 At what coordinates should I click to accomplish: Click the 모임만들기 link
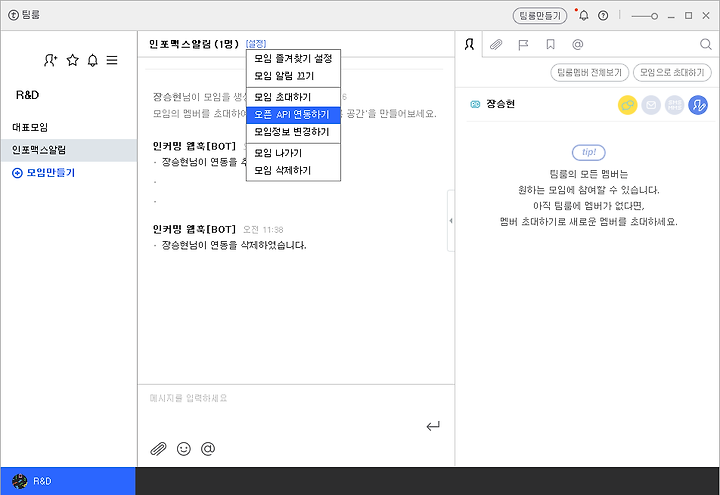[44, 173]
